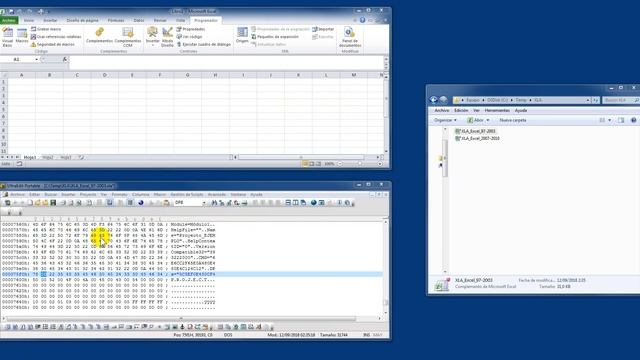
Task: Click Find binoculars icon in UltraEdit toolbar
Action: (214, 202)
